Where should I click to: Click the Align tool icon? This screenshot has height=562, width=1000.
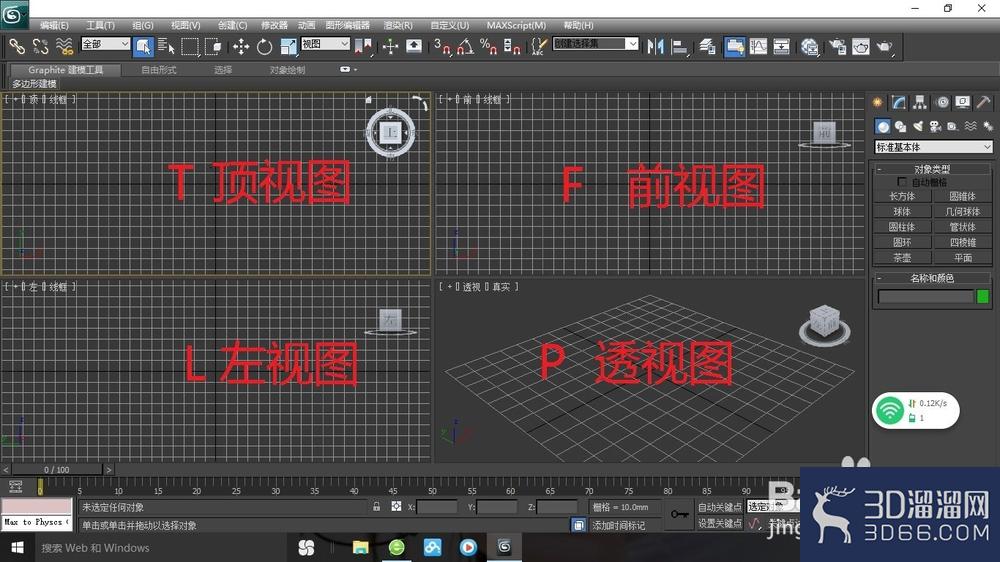click(x=680, y=46)
